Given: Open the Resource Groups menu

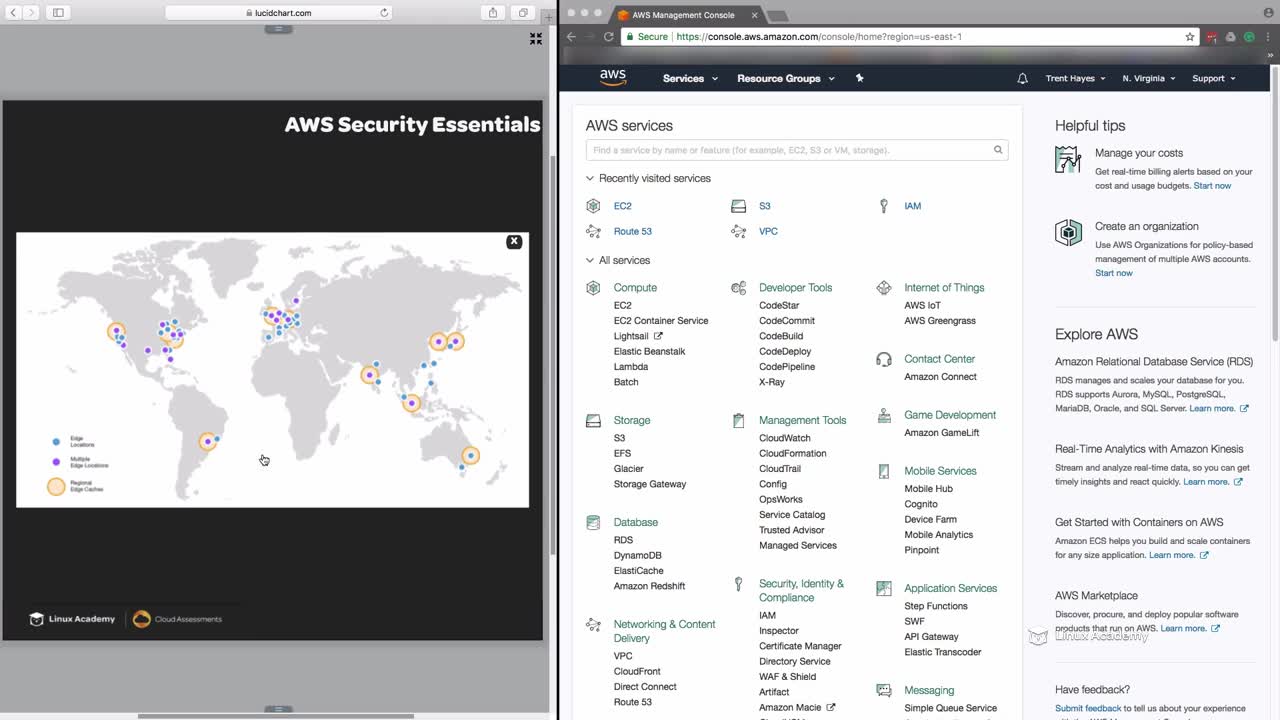Looking at the screenshot, I should pyautogui.click(x=785, y=78).
